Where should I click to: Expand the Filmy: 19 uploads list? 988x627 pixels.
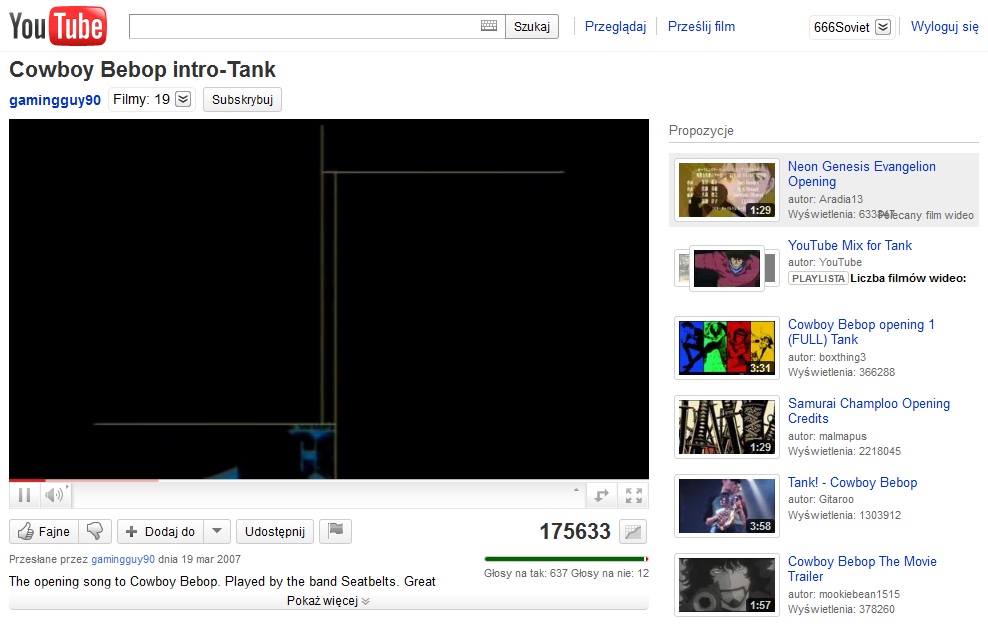183,99
